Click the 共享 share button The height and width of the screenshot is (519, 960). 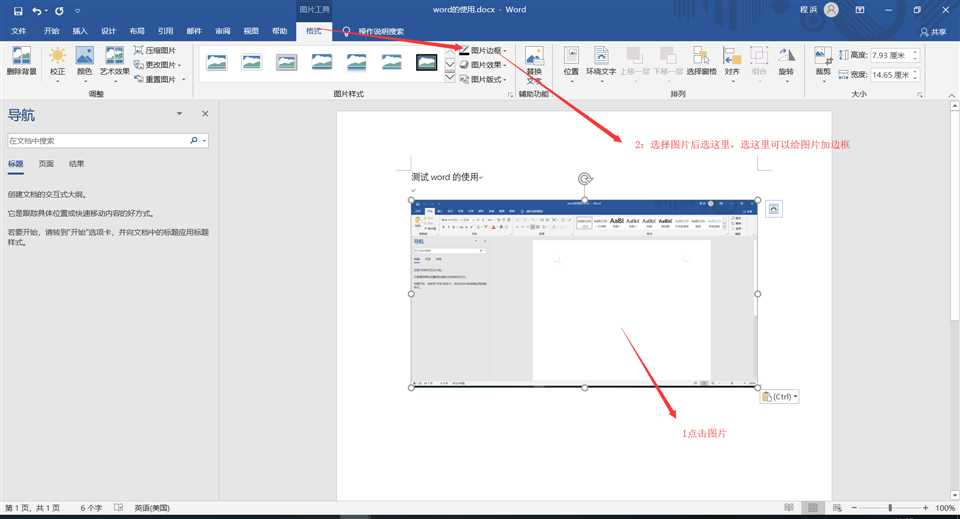[932, 31]
